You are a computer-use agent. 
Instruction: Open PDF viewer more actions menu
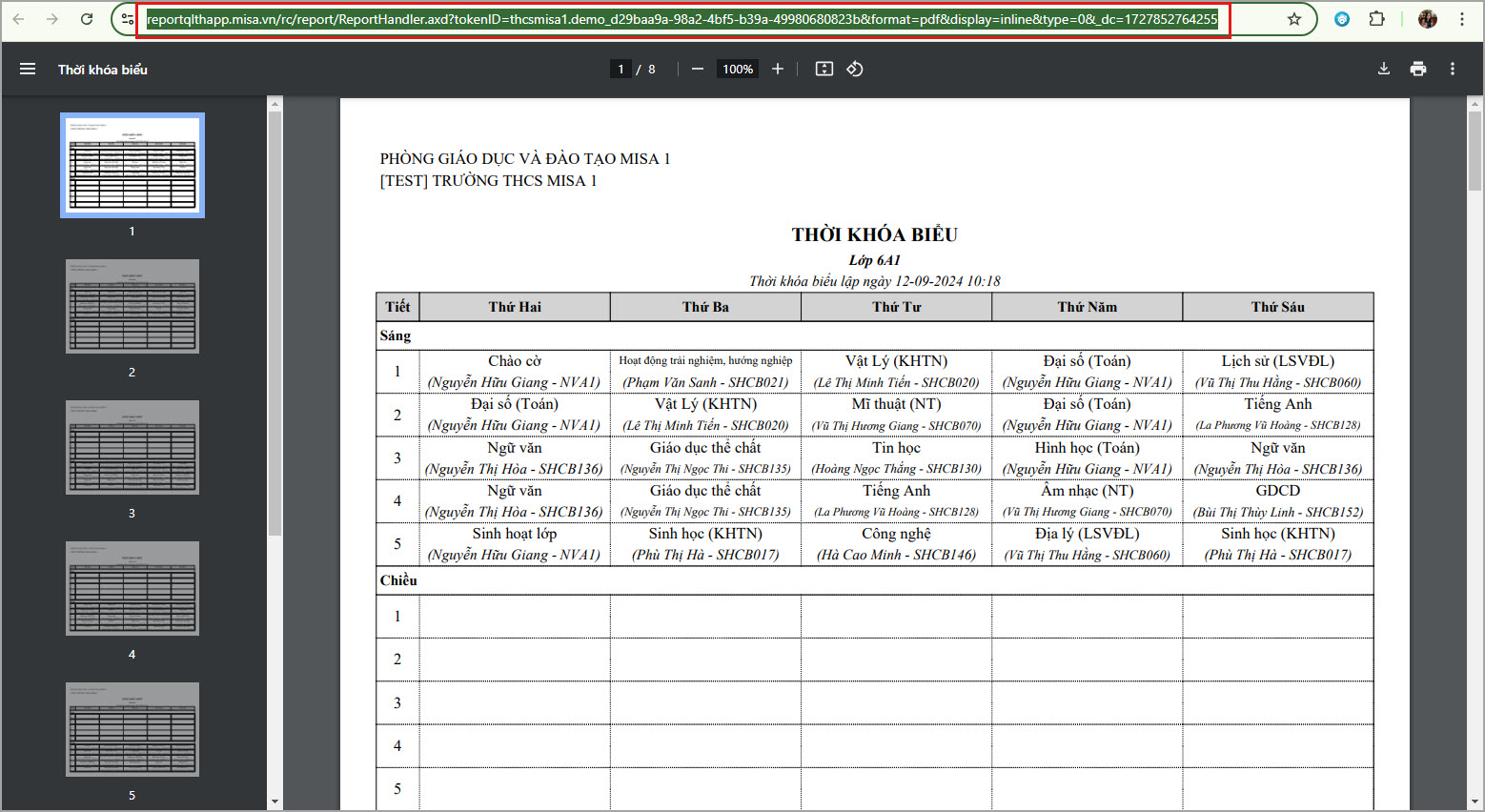1453,69
